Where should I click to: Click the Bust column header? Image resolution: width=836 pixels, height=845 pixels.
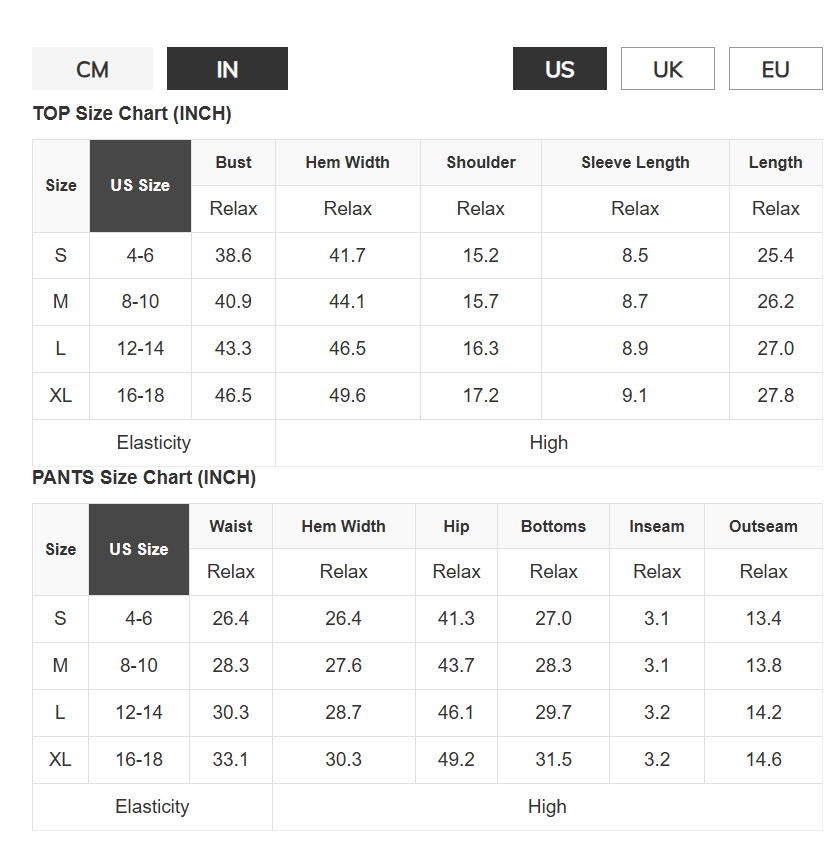[x=233, y=162]
